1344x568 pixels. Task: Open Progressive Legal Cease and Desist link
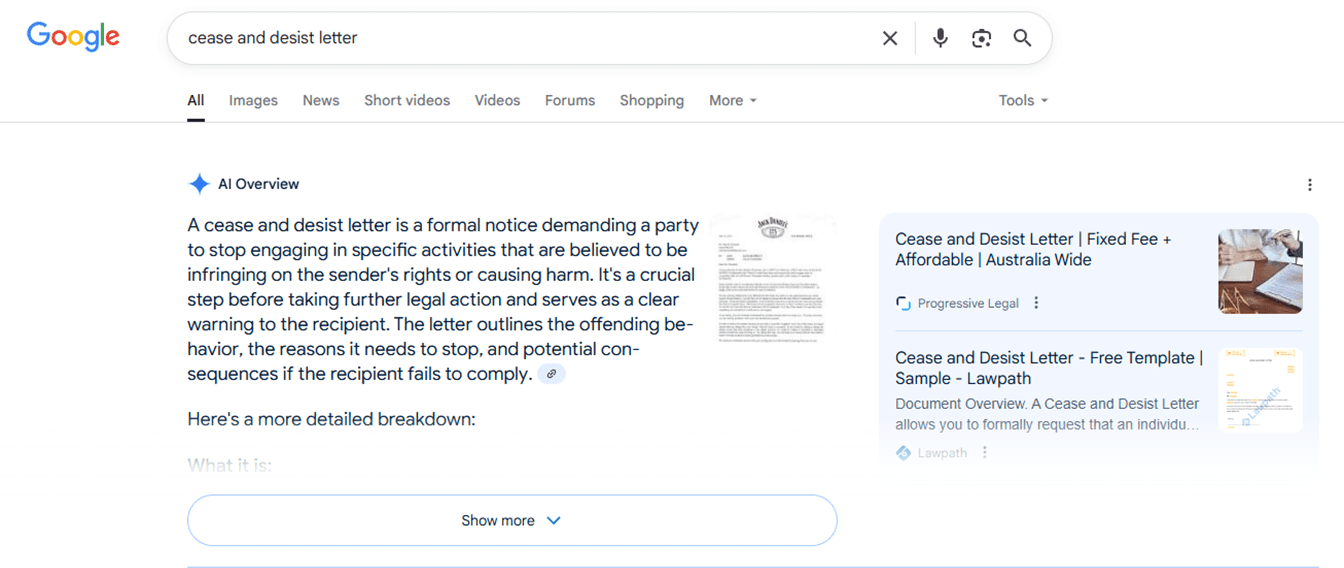pyautogui.click(x=1033, y=249)
